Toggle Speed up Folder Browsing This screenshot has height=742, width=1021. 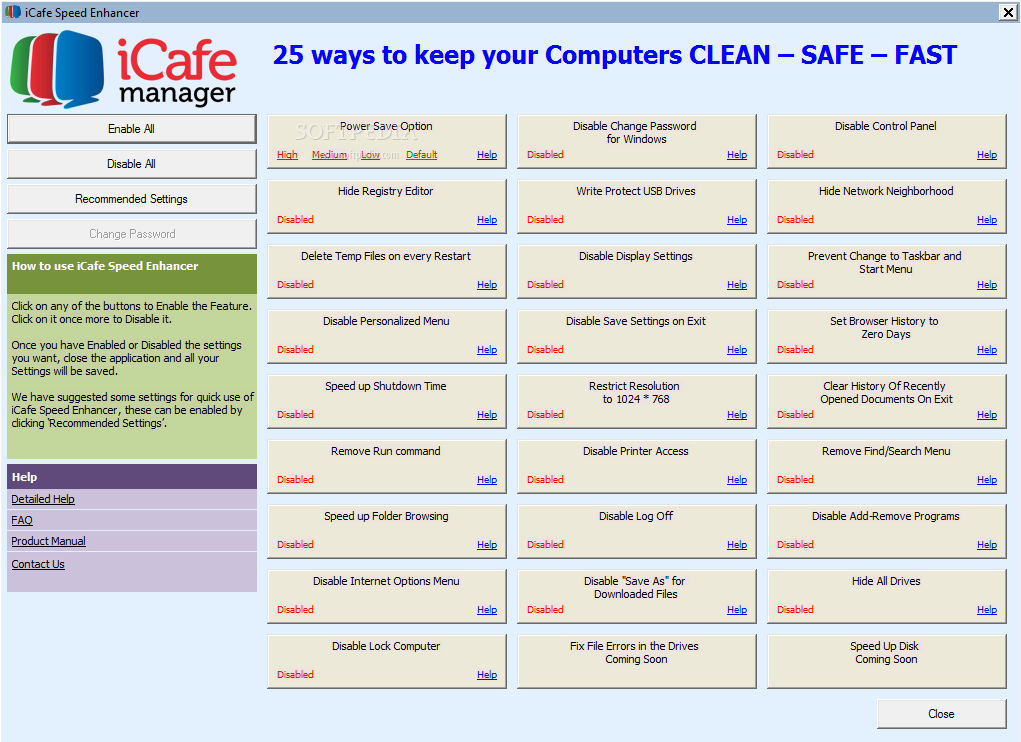387,532
